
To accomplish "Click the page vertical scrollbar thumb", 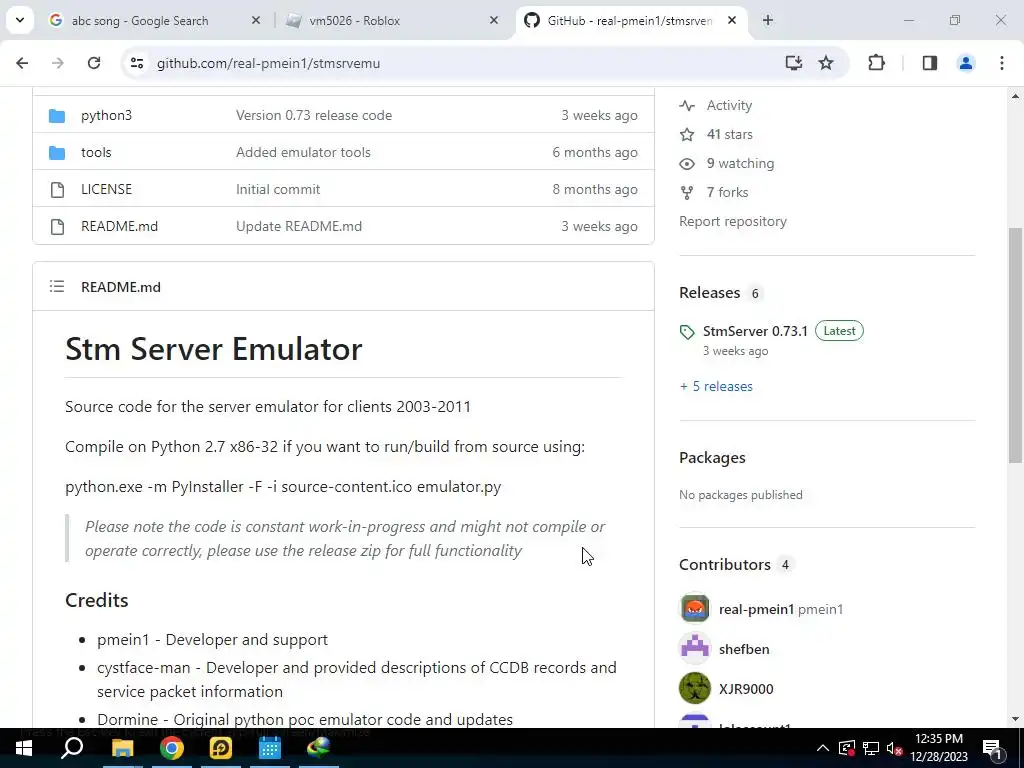I will coord(1016,345).
